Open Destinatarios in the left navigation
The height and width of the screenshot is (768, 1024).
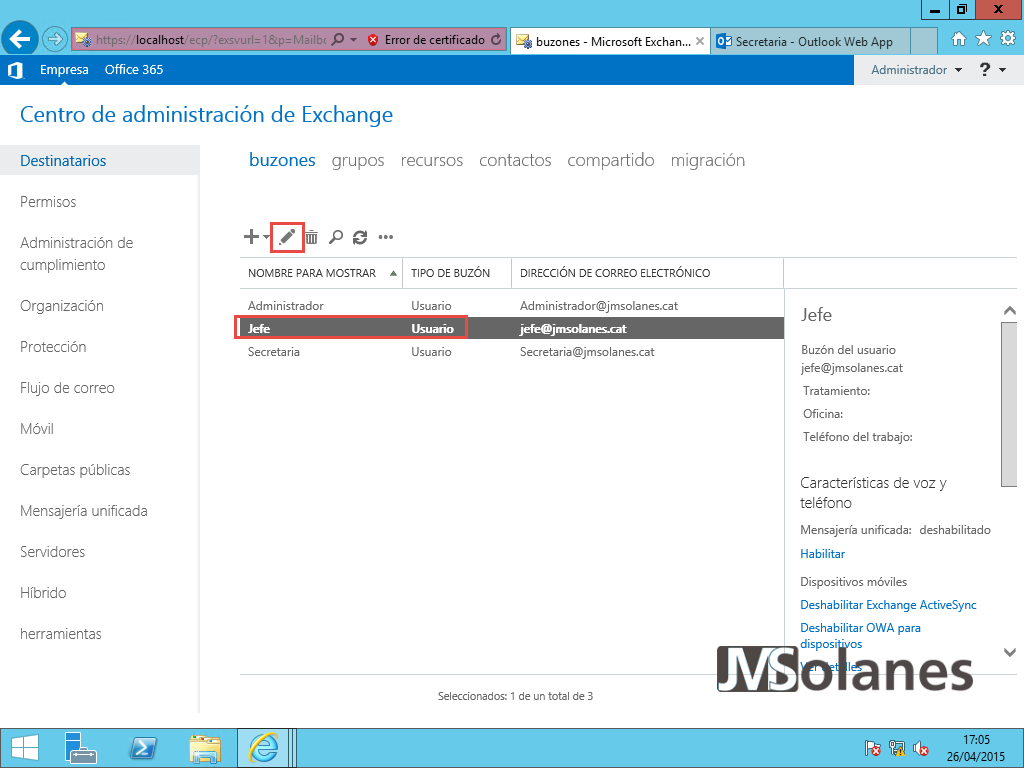coord(99,161)
